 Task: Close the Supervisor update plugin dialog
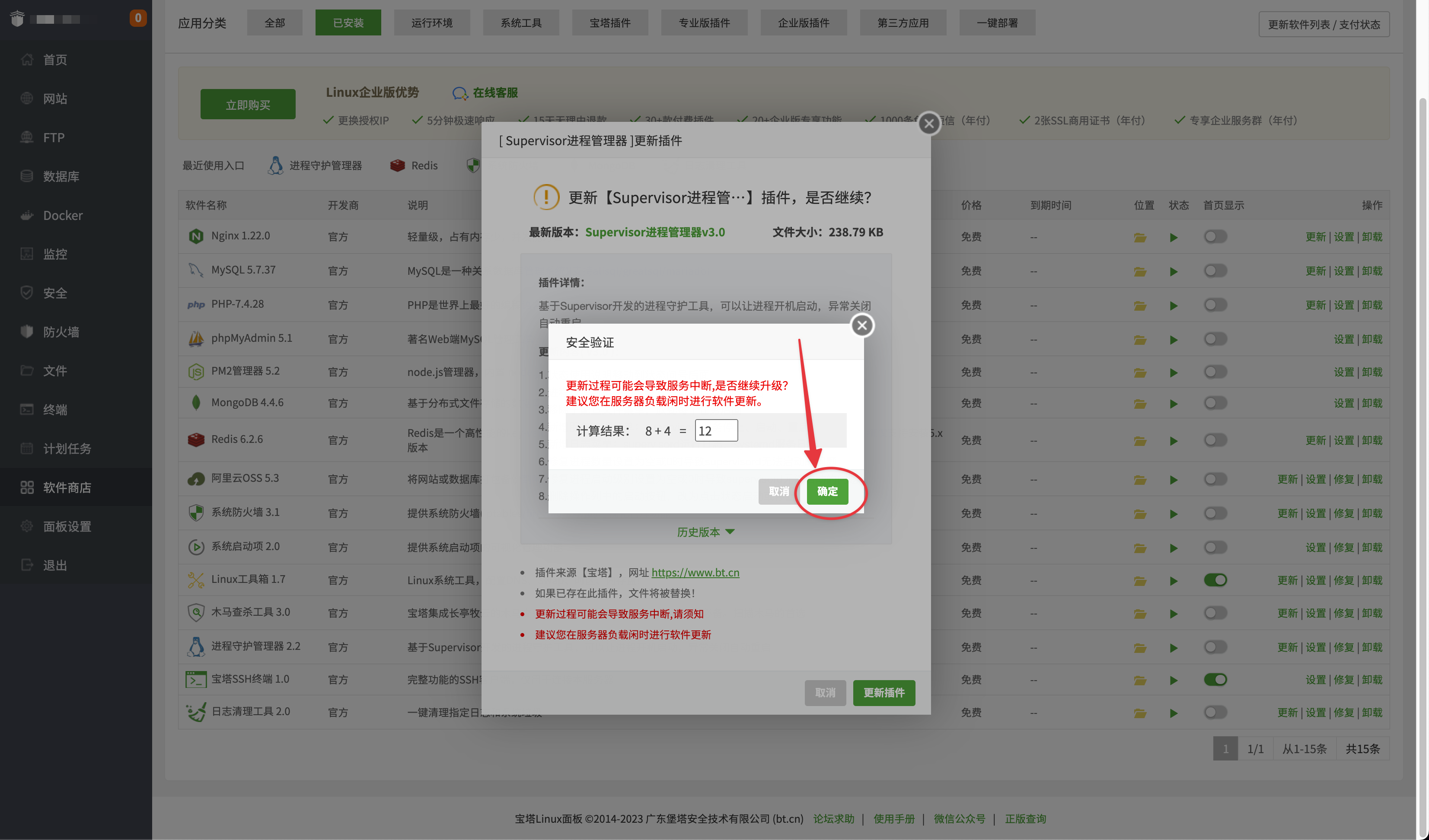coord(929,123)
